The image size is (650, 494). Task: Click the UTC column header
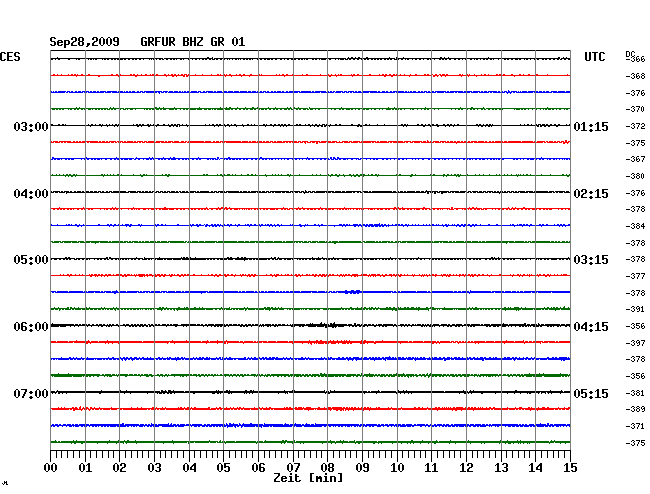coord(595,57)
